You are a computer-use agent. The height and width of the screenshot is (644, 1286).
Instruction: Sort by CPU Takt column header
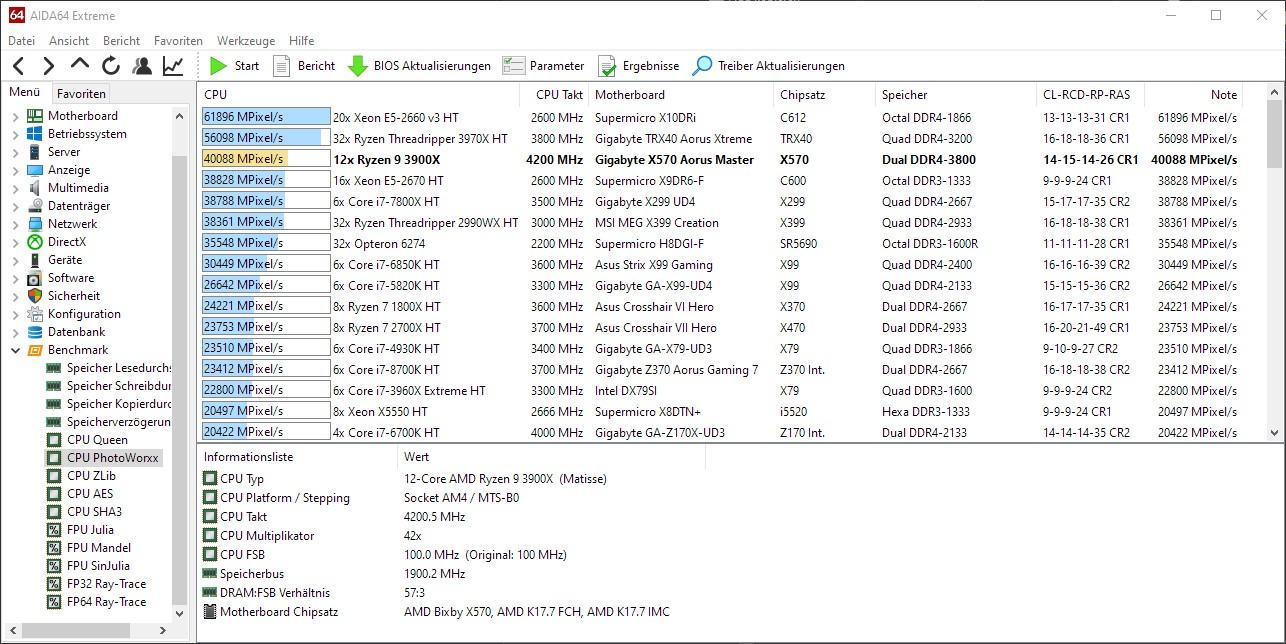tap(554, 95)
